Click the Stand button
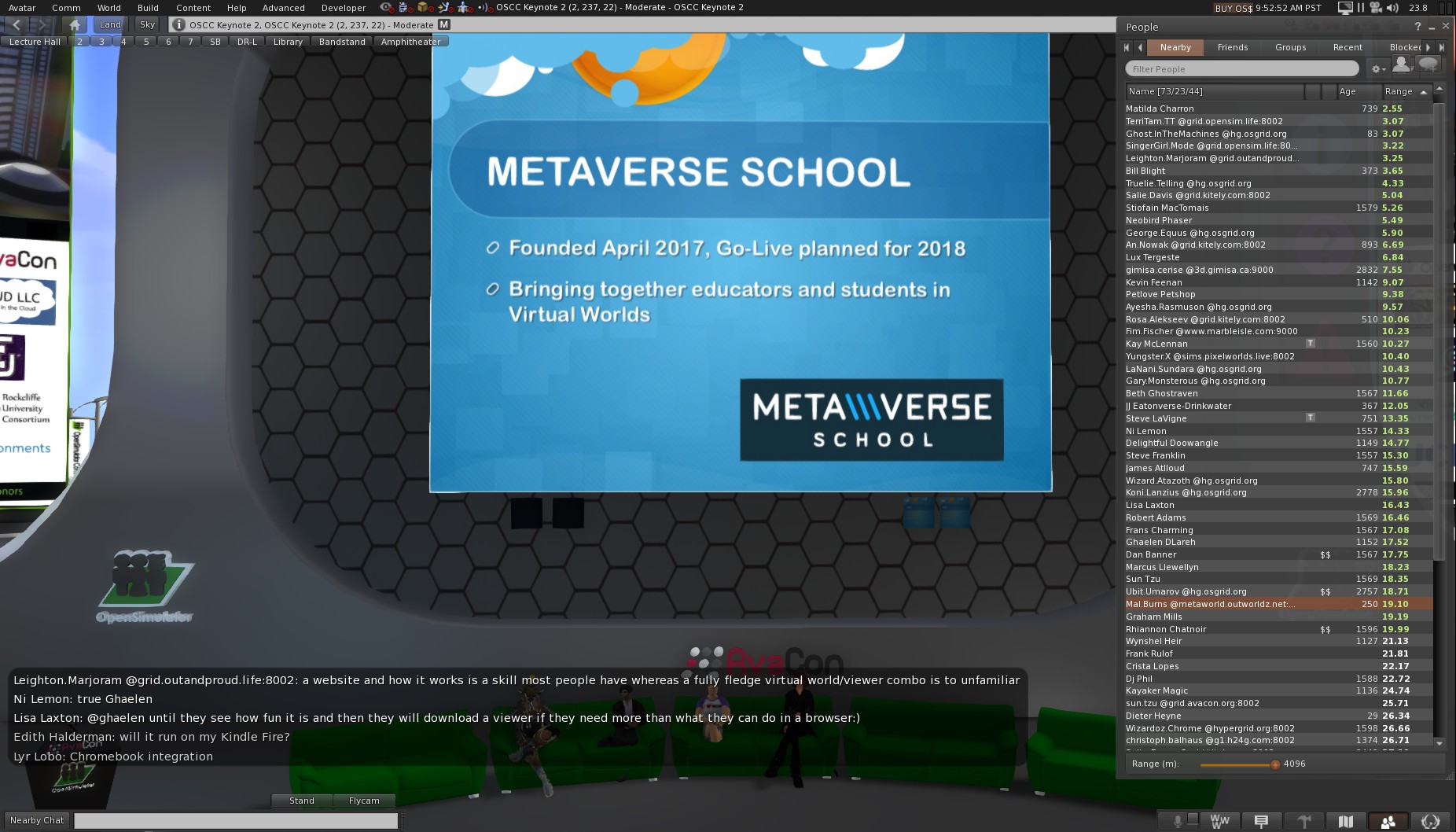The image size is (1456, 832). coord(301,801)
